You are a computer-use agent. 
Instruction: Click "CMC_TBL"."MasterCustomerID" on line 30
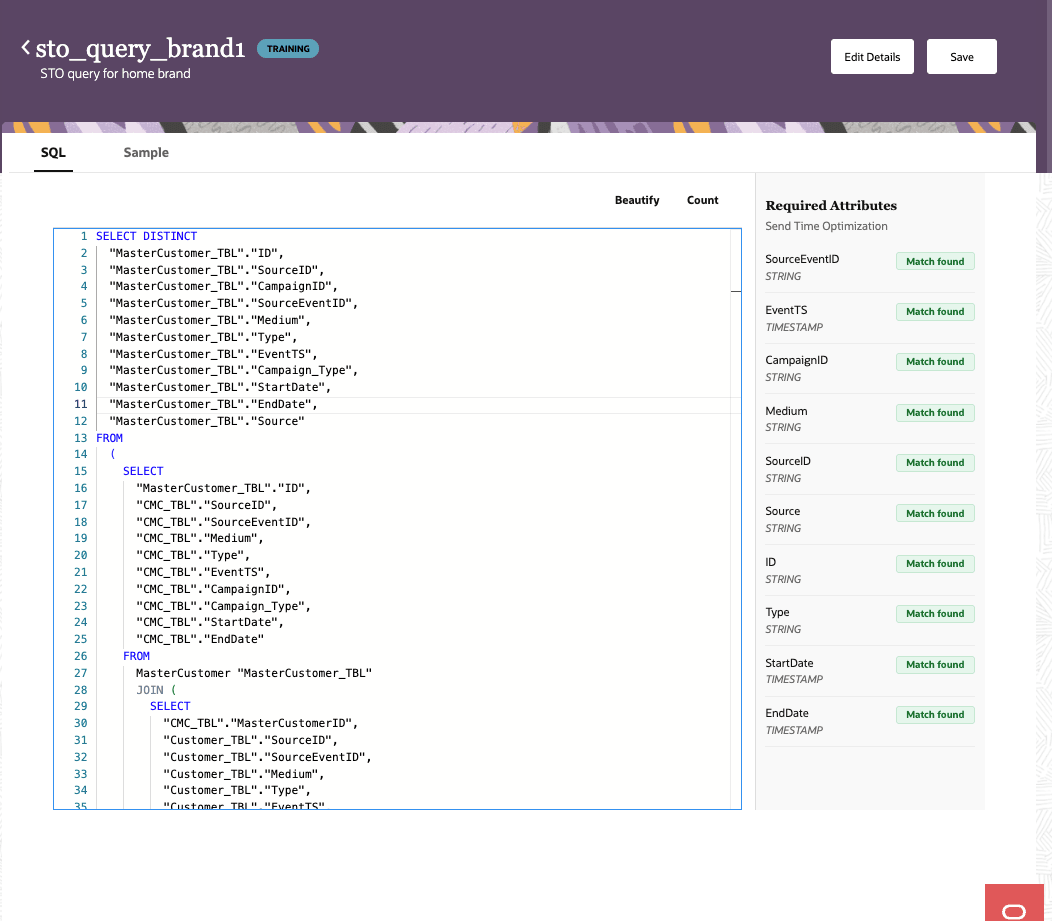tap(260, 723)
